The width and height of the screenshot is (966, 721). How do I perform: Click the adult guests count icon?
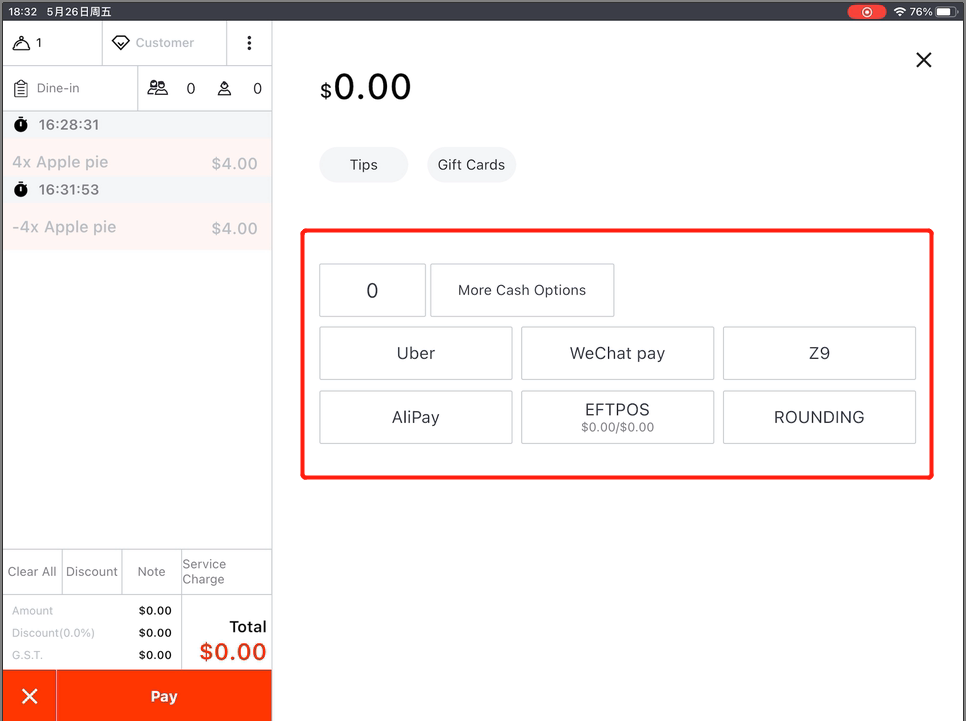pyautogui.click(x=158, y=88)
